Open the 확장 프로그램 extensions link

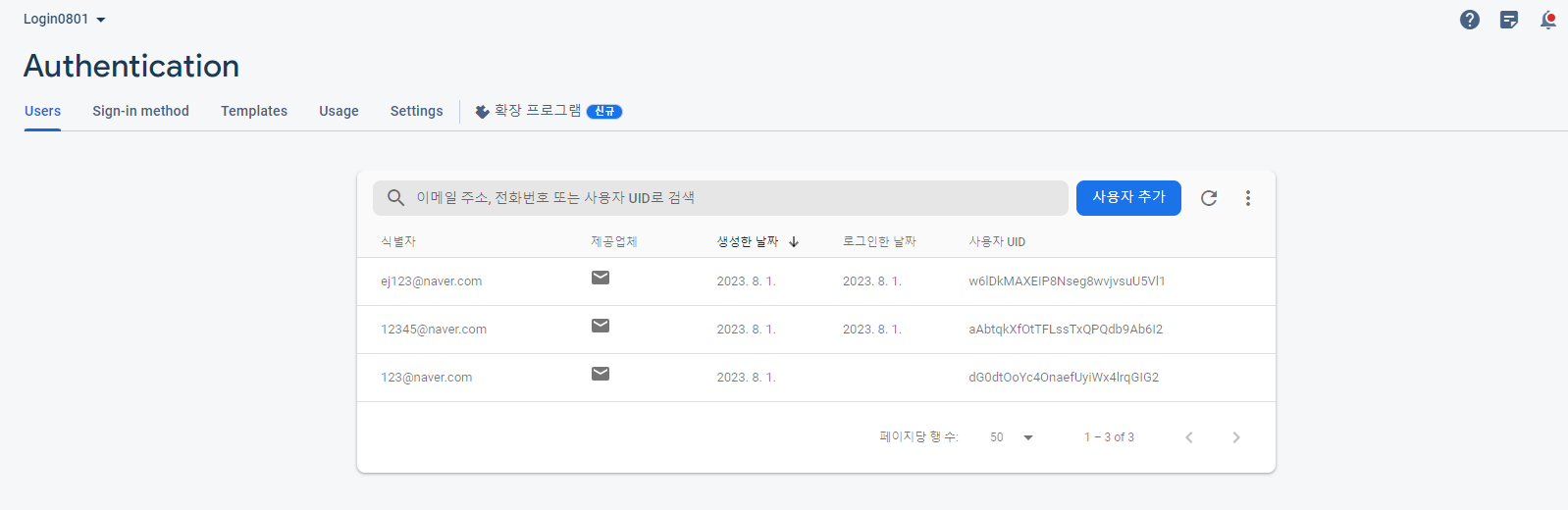coord(549,111)
